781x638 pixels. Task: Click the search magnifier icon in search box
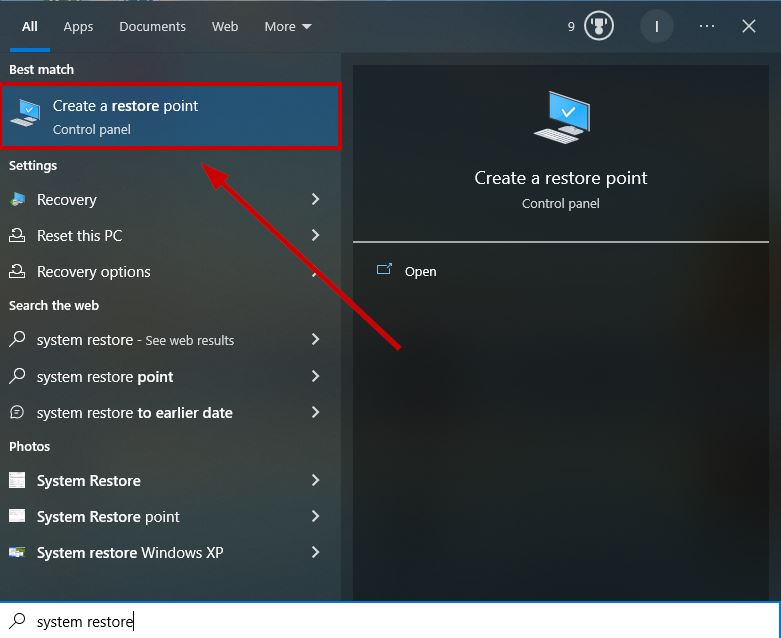coord(17,621)
